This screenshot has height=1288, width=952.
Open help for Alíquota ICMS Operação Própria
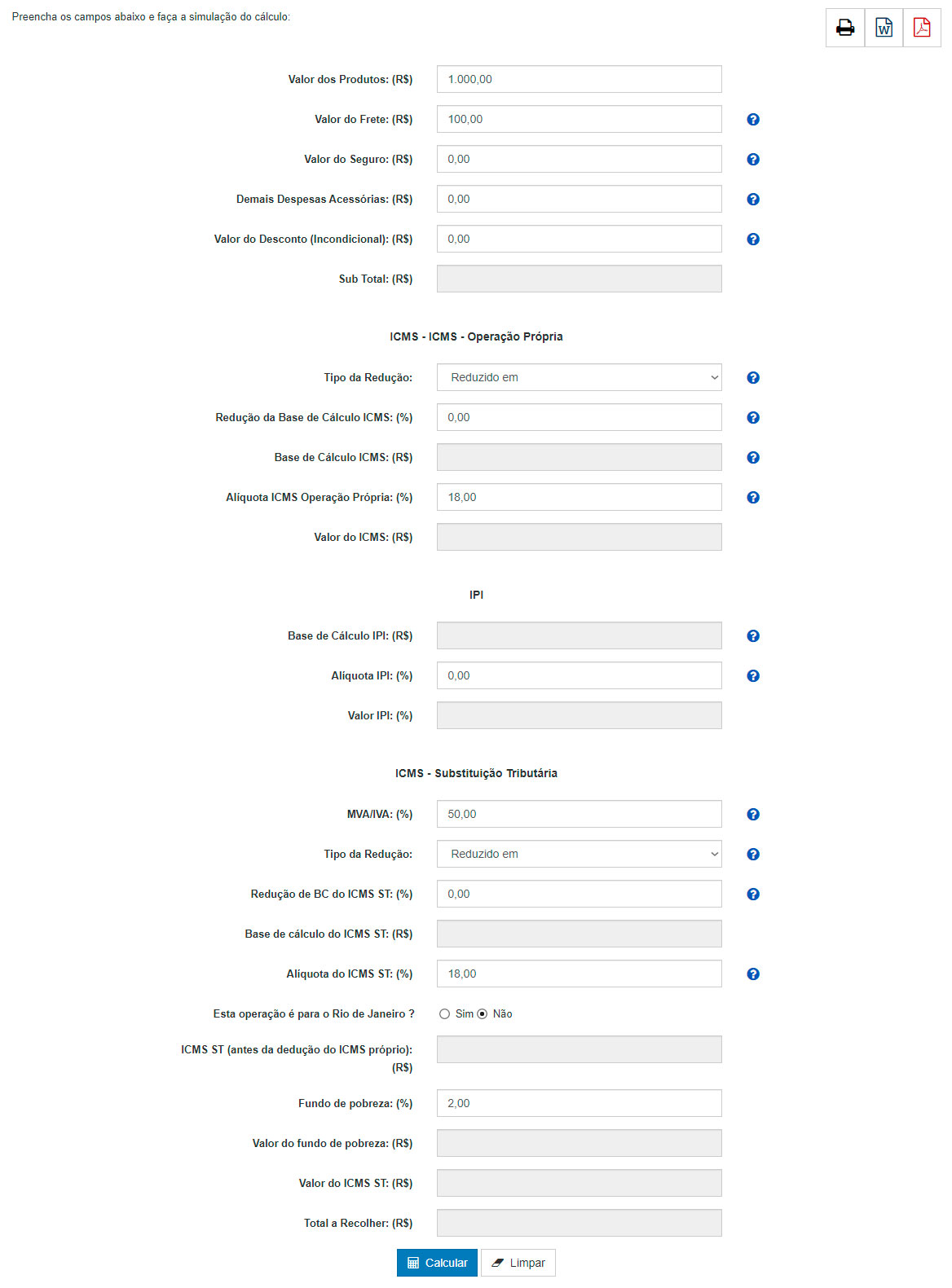point(753,498)
